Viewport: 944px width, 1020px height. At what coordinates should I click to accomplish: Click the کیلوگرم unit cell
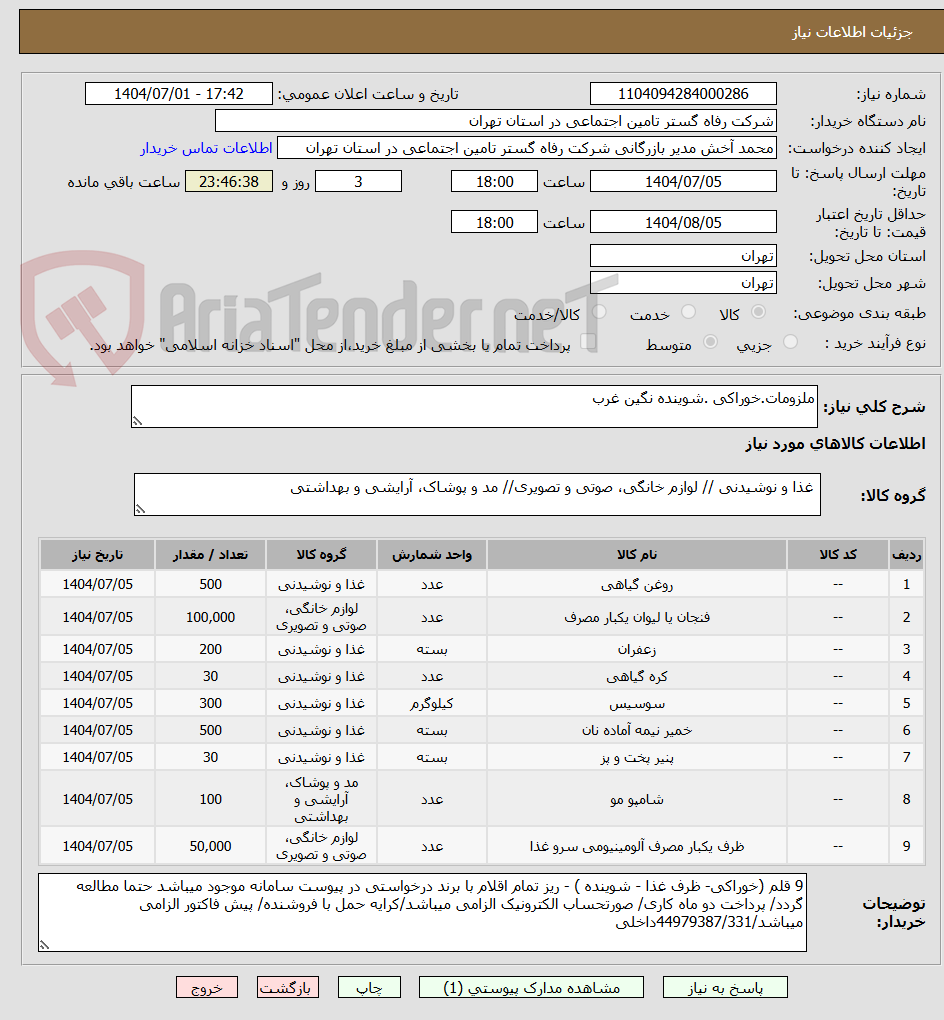coord(432,704)
